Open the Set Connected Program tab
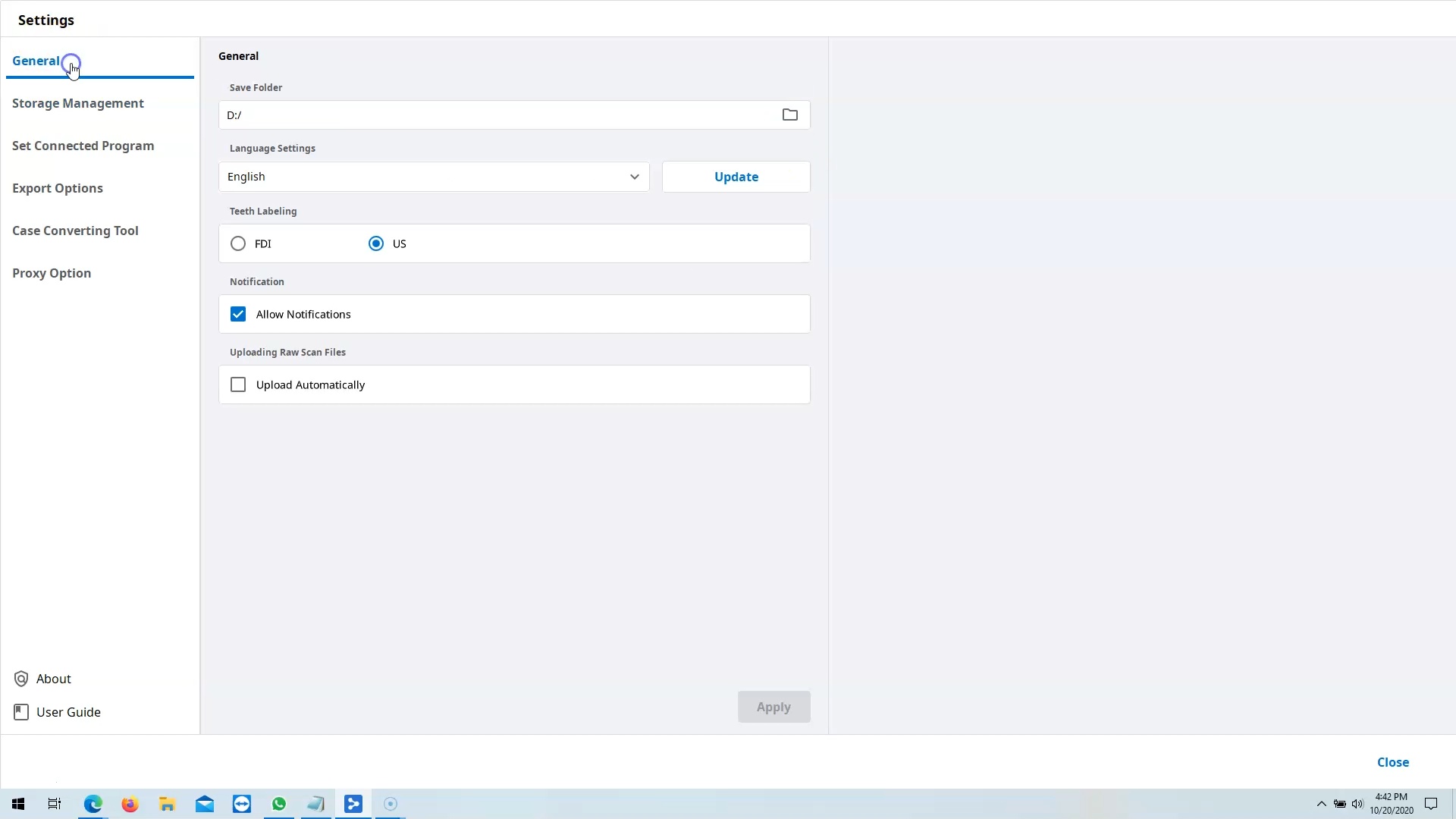This screenshot has height=819, width=1456. click(83, 146)
